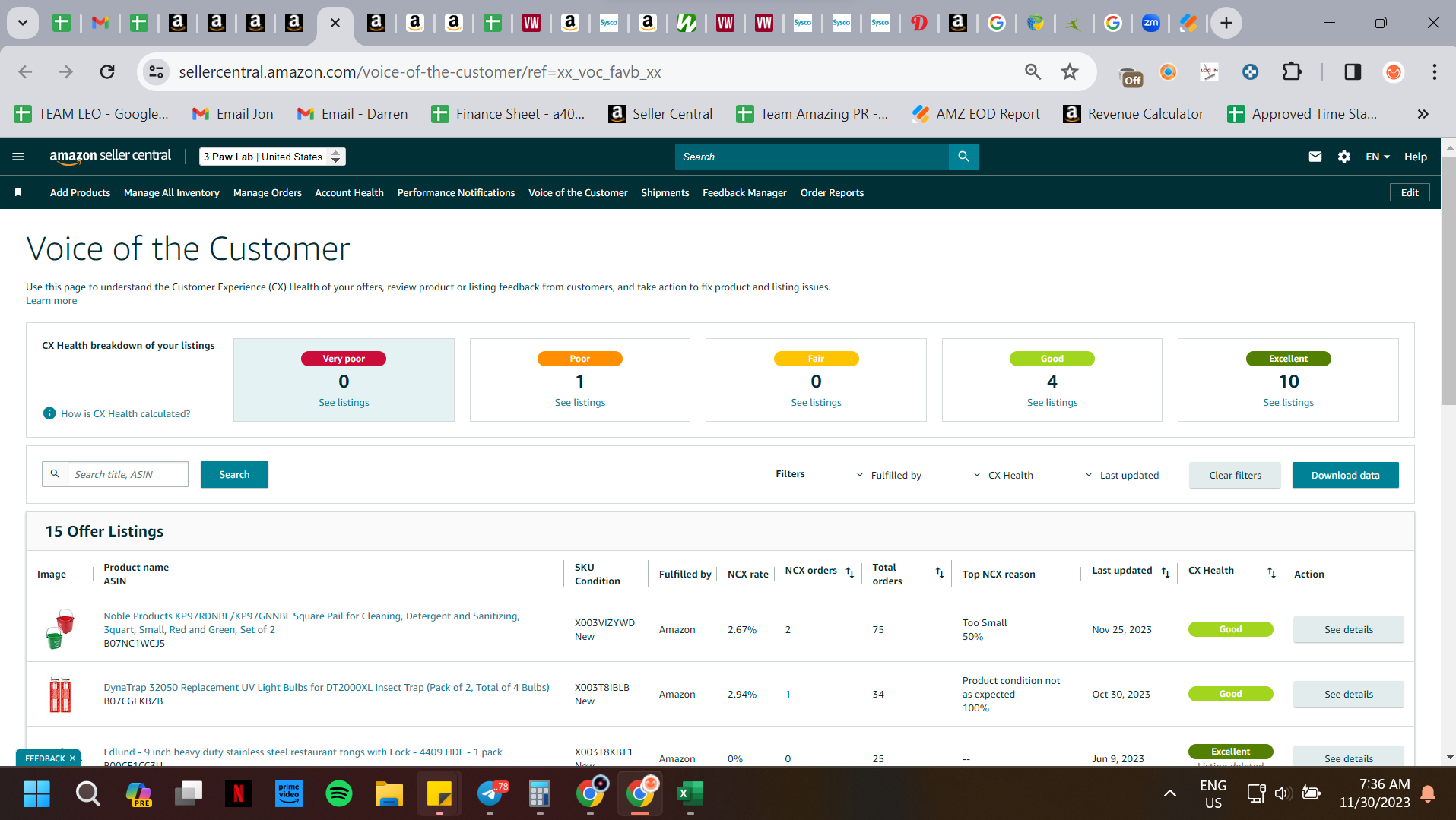Close the current browser tab
This screenshot has height=820, width=1456.
(x=335, y=23)
